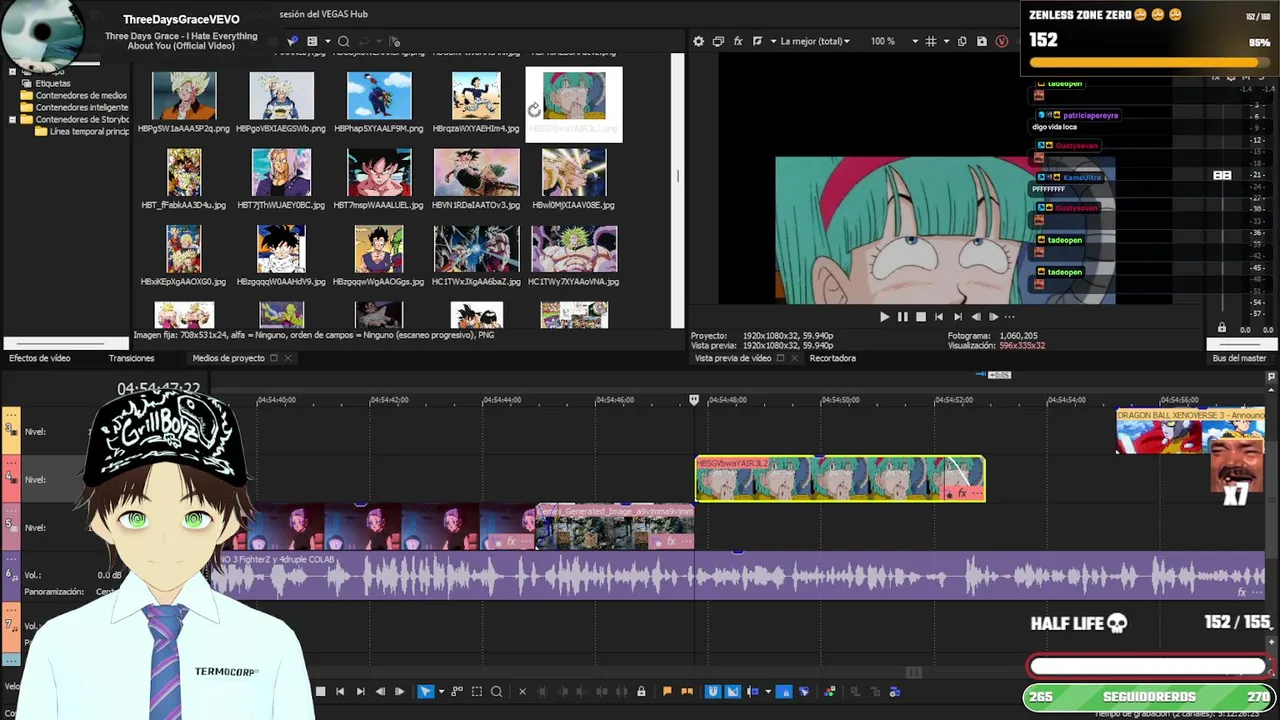Screen dimensions: 1280x720
Task: Switch to Efectos de vídeo tab
Action: [40, 358]
